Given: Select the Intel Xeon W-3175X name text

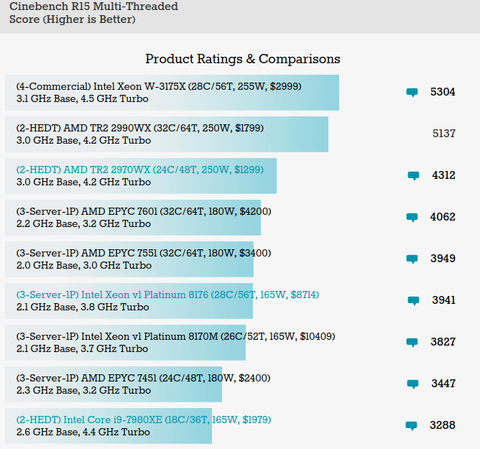Looking at the screenshot, I should (159, 86).
